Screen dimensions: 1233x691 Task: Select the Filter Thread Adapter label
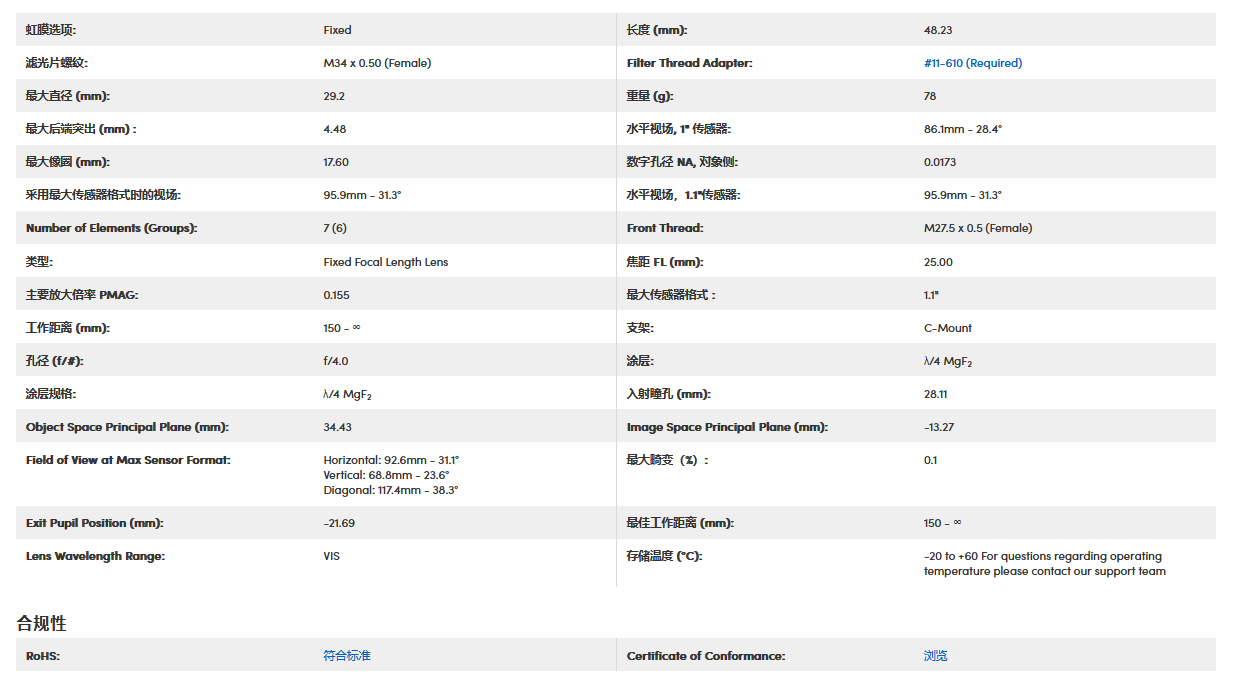pos(689,63)
